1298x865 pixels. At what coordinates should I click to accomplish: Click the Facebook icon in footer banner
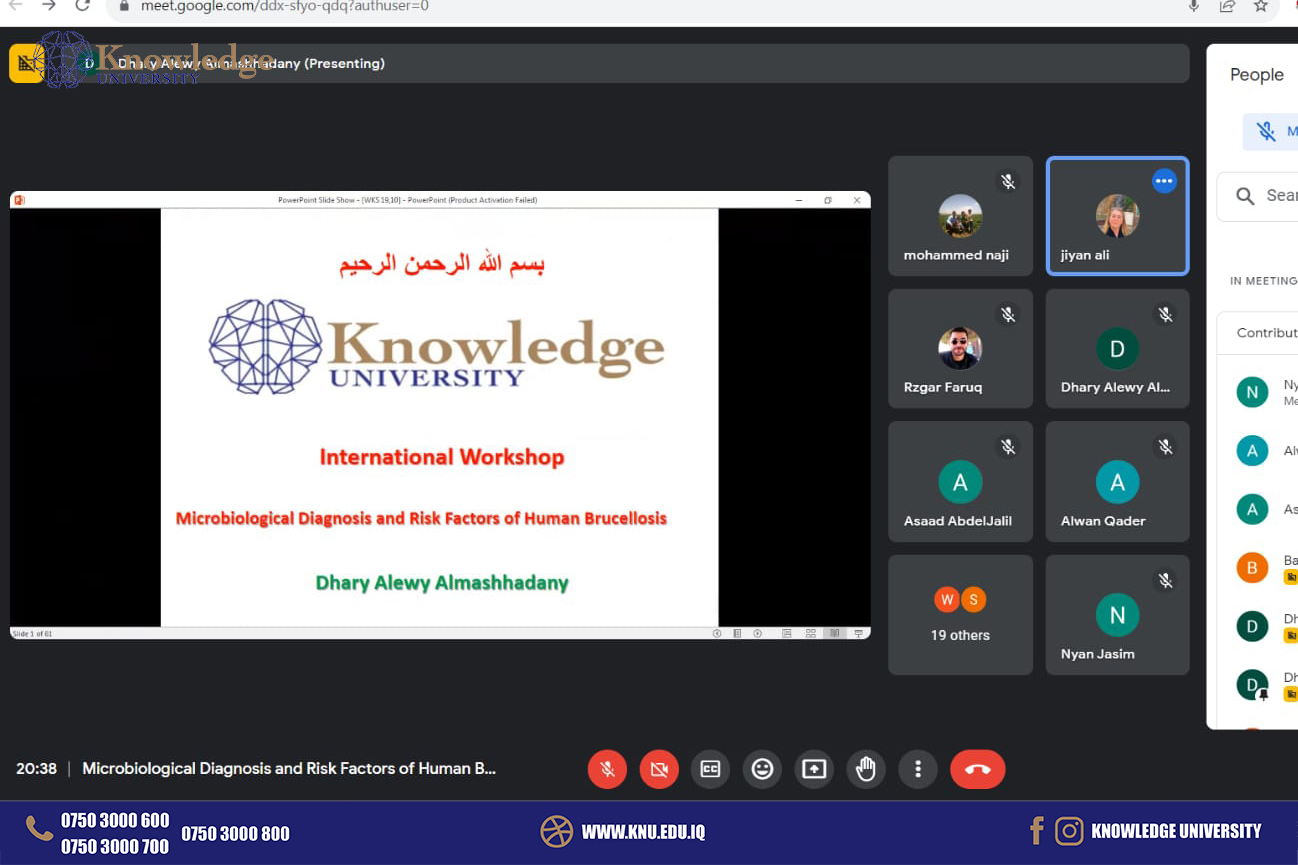[1037, 830]
